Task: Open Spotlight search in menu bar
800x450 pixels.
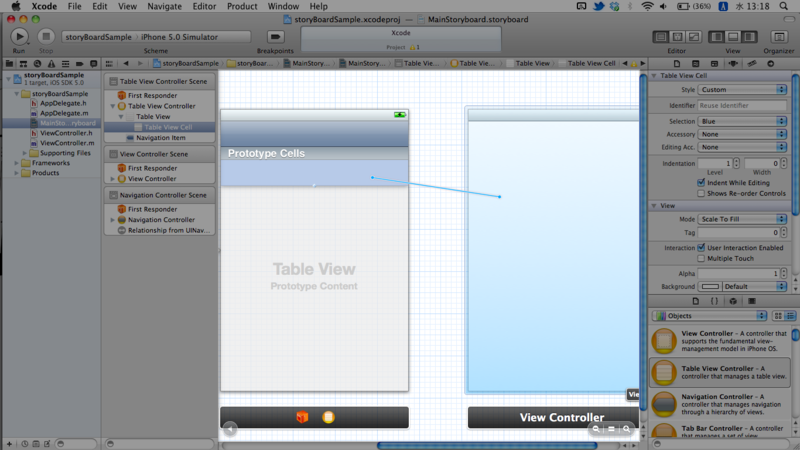Action: click(783, 6)
